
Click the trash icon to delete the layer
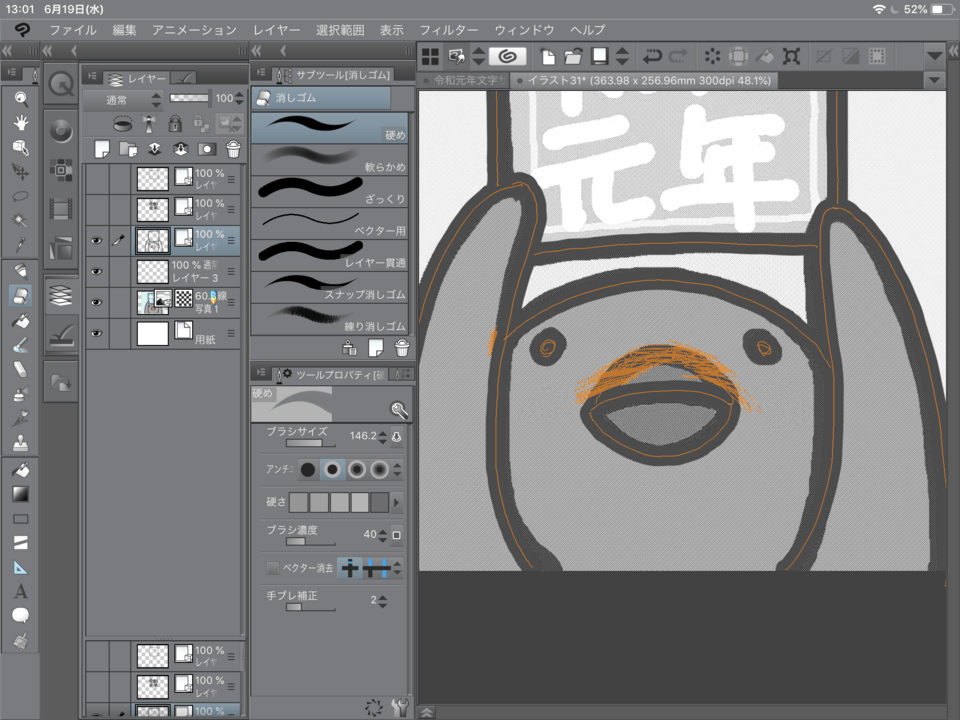coord(232,149)
